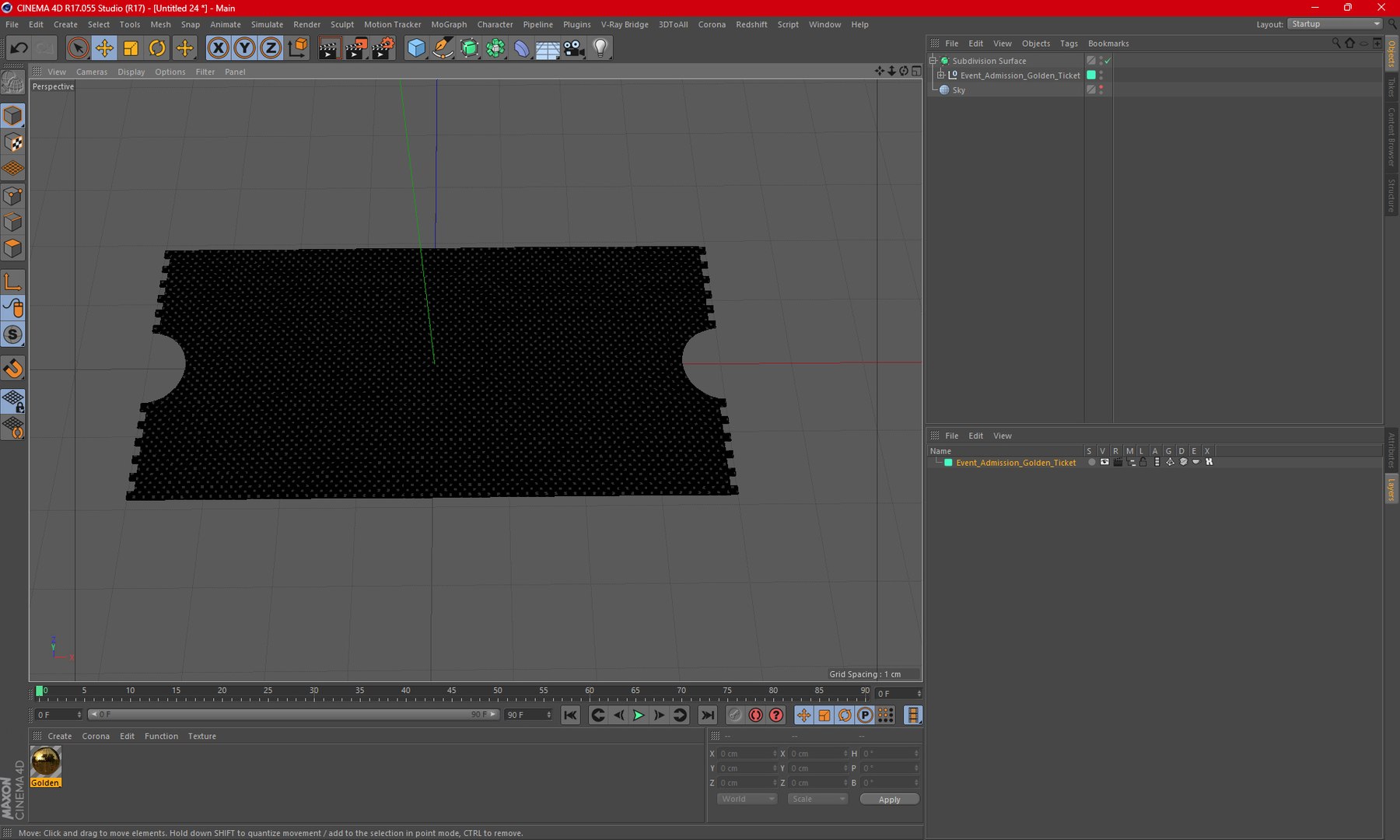Add a Camera object from toolbar
The height and width of the screenshot is (840, 1400).
pyautogui.click(x=574, y=48)
